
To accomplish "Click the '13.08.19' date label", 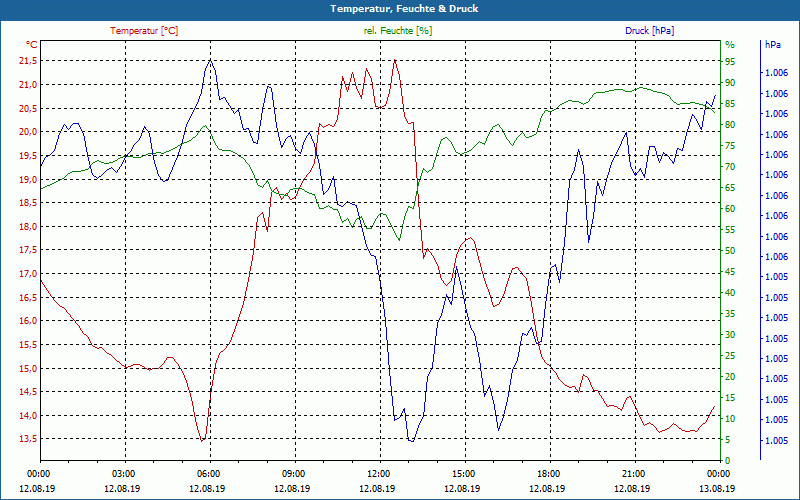I will pos(717,488).
